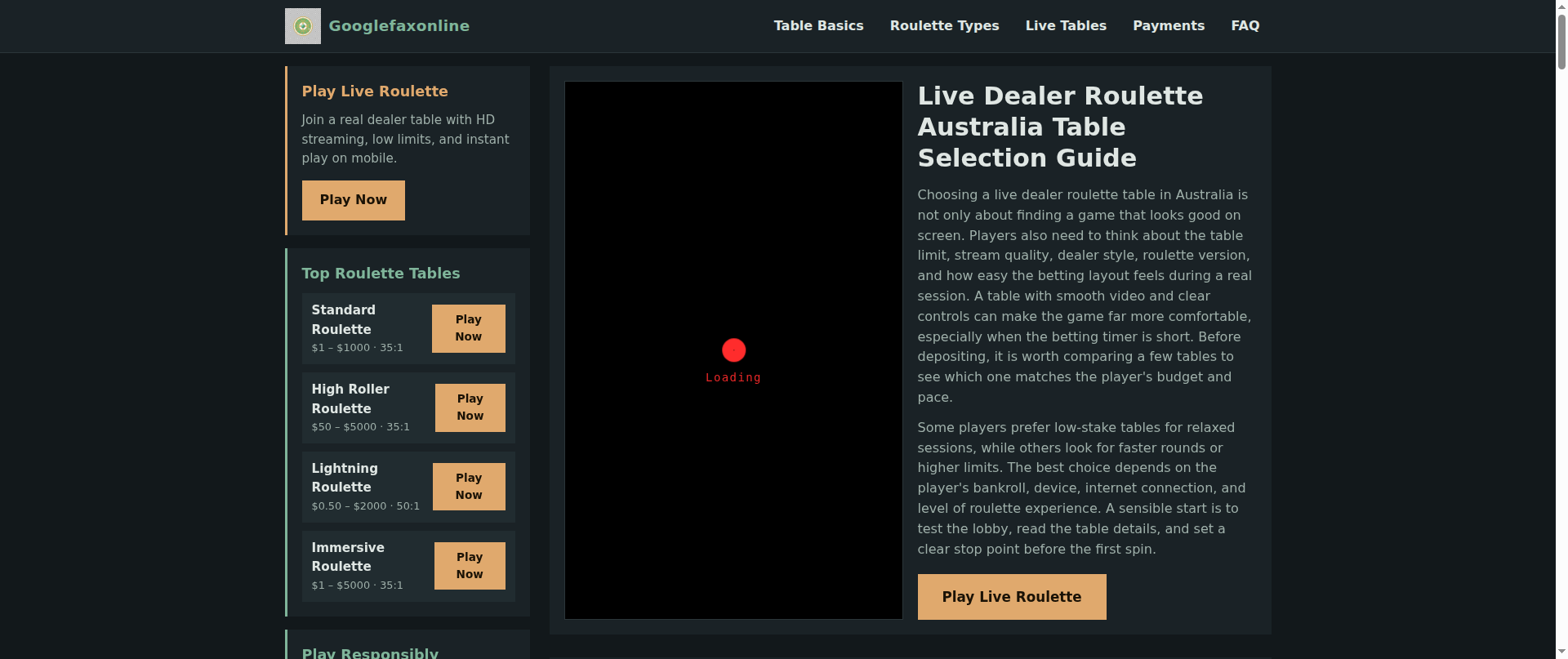The width and height of the screenshot is (1568, 659).
Task: Go to Live Tables in navigation
Action: (x=1066, y=26)
